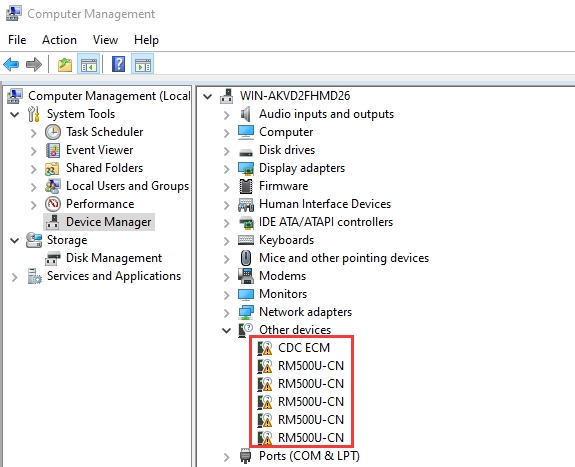The height and width of the screenshot is (467, 575).
Task: Select the CDC ECM warning device icon
Action: [265, 348]
